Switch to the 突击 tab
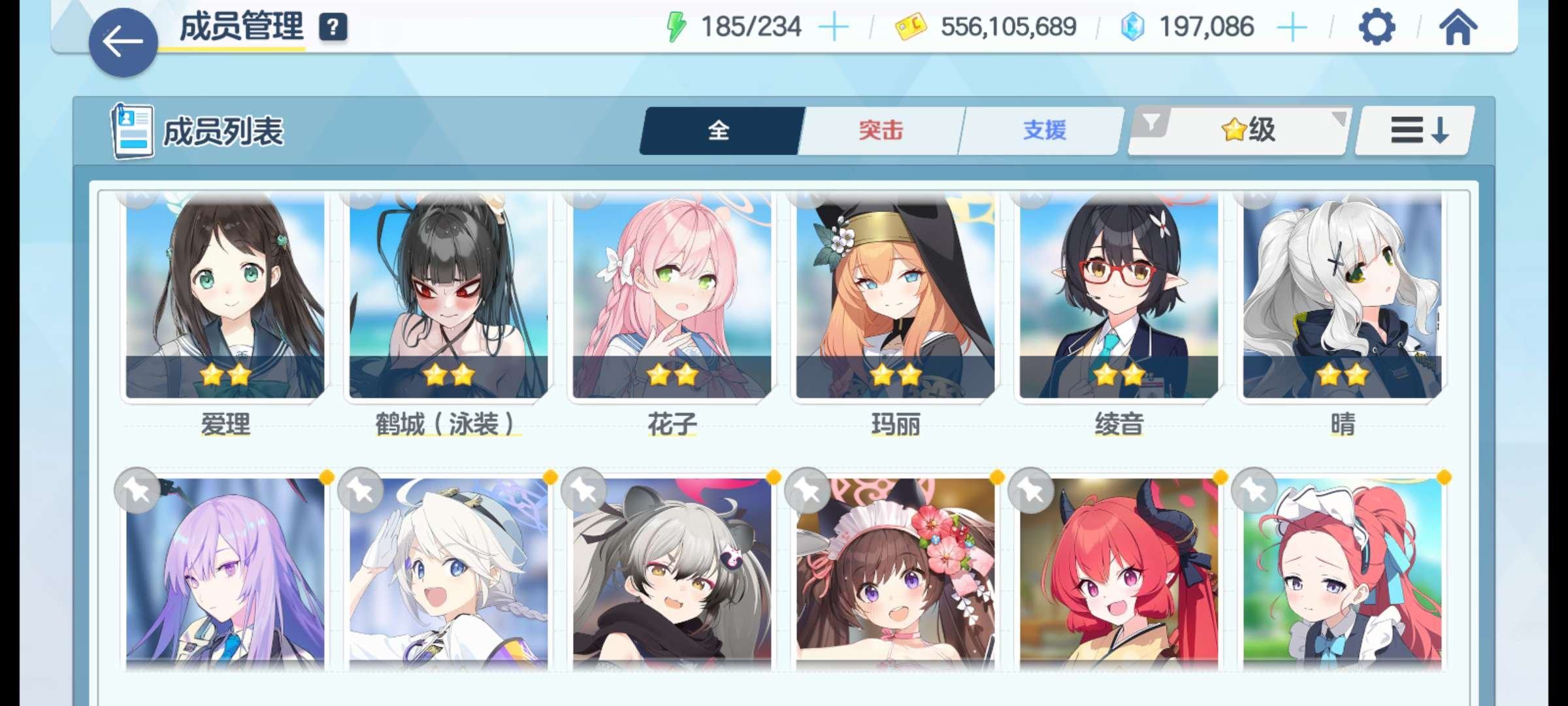1568x706 pixels. pos(881,131)
